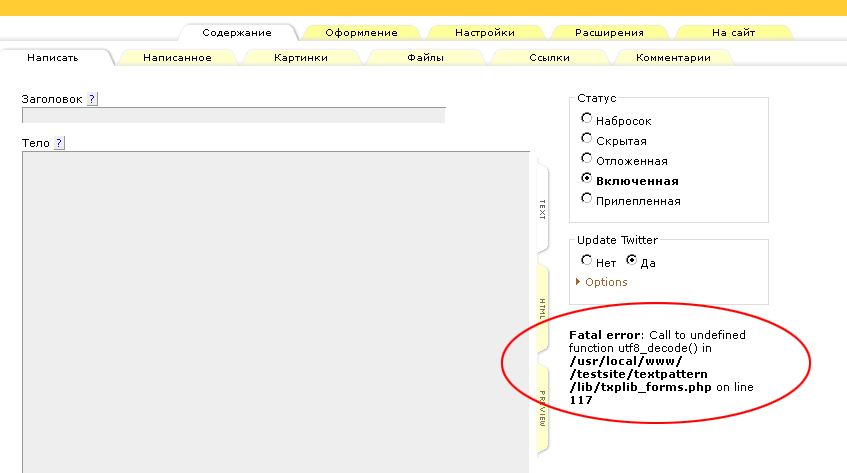This screenshot has width=847, height=473.
Task: Switch to the vertical TEXT view tab
Action: [542, 209]
